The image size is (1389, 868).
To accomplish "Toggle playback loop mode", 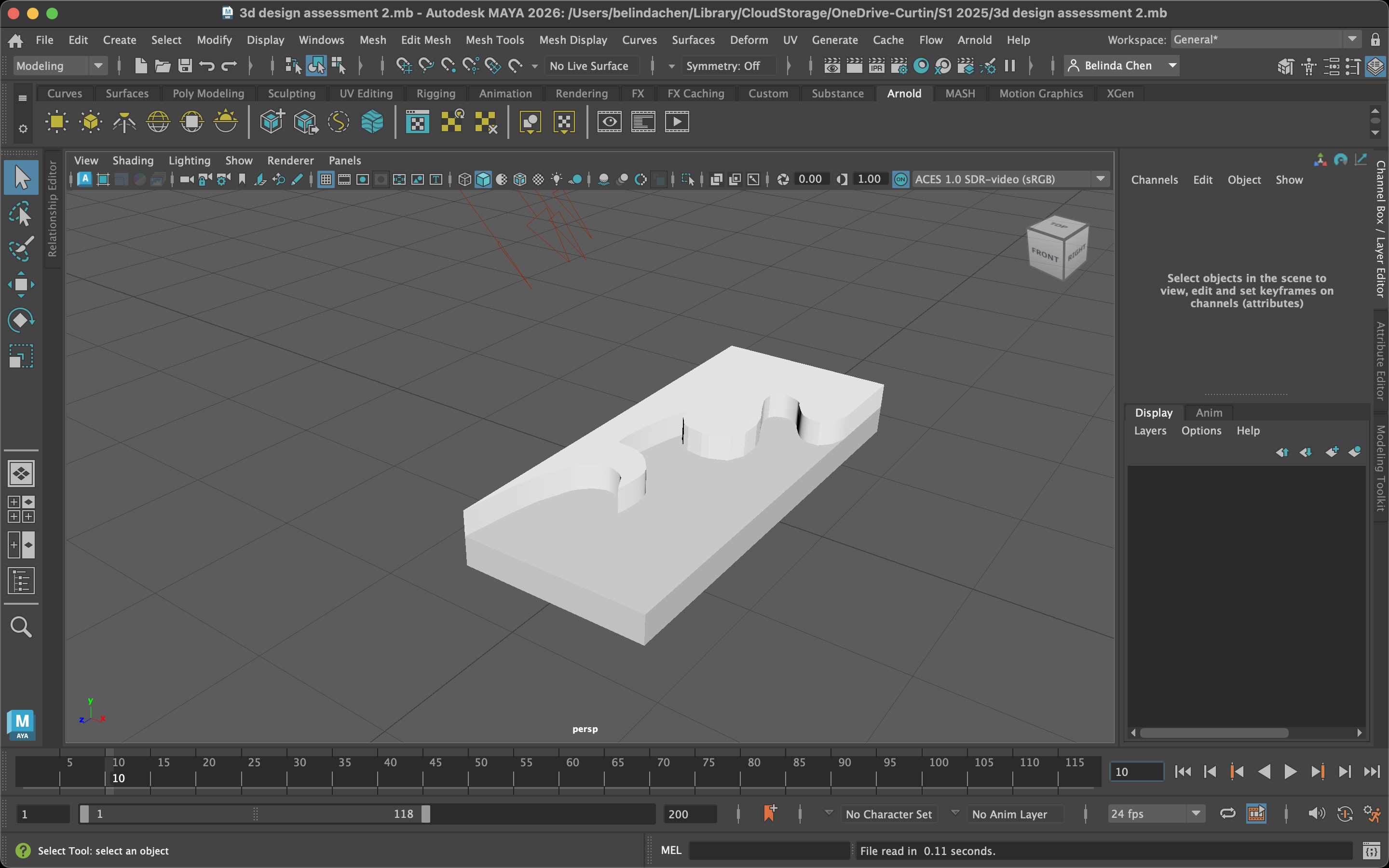I will point(1227,814).
